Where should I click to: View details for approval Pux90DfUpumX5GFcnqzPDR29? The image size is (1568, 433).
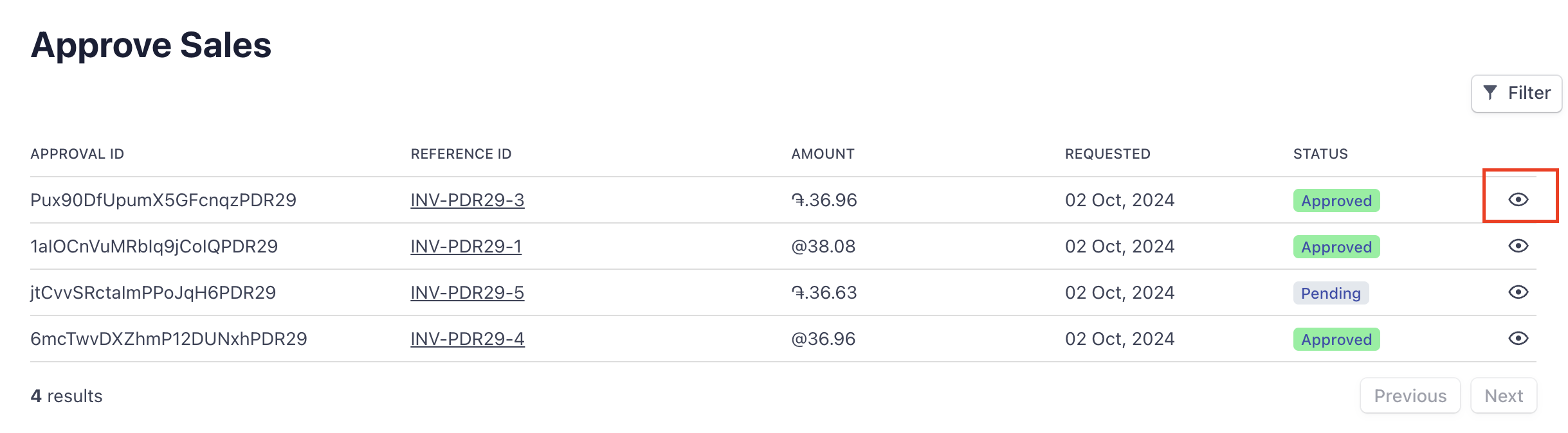click(x=1518, y=200)
